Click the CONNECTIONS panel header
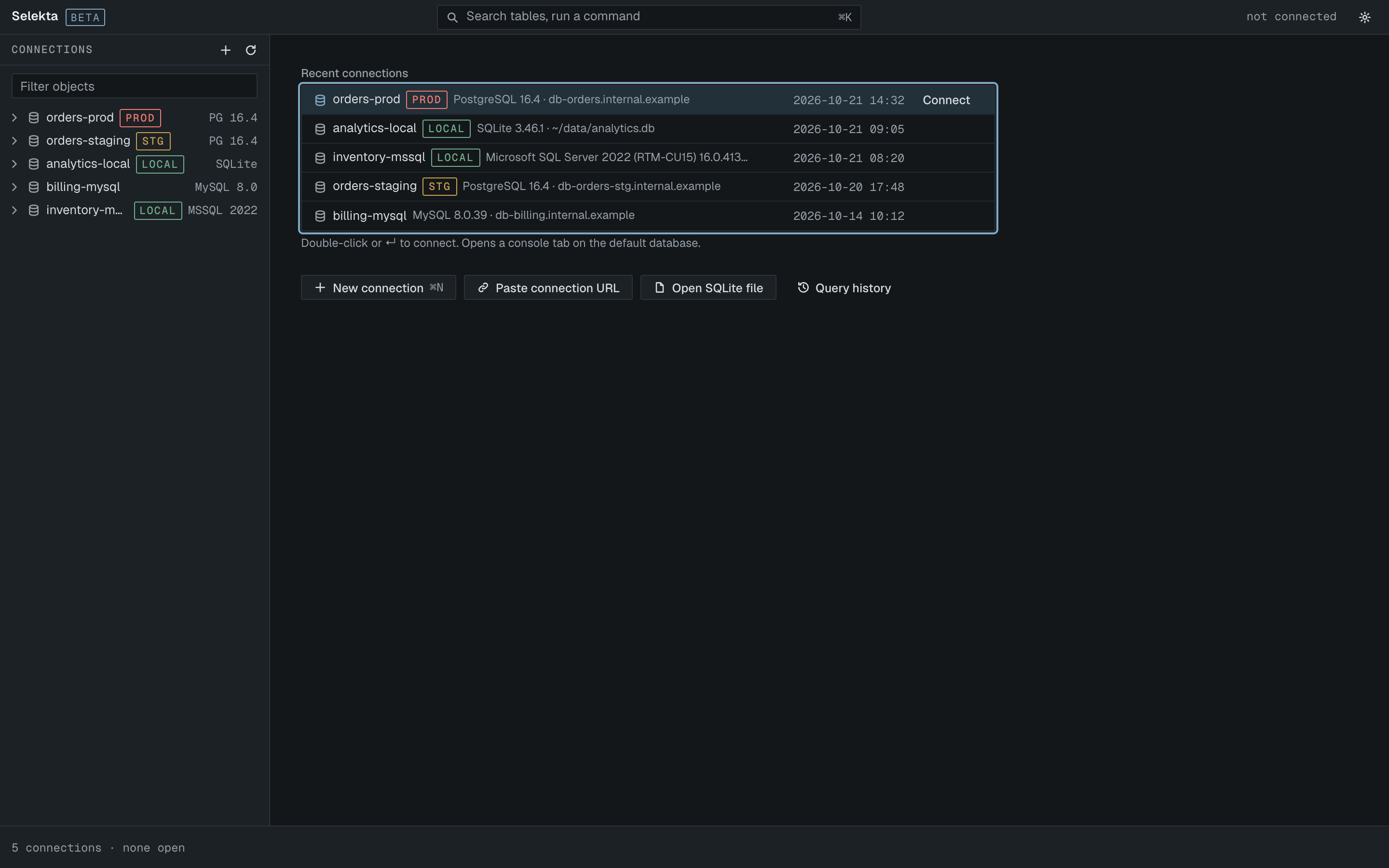 52,49
